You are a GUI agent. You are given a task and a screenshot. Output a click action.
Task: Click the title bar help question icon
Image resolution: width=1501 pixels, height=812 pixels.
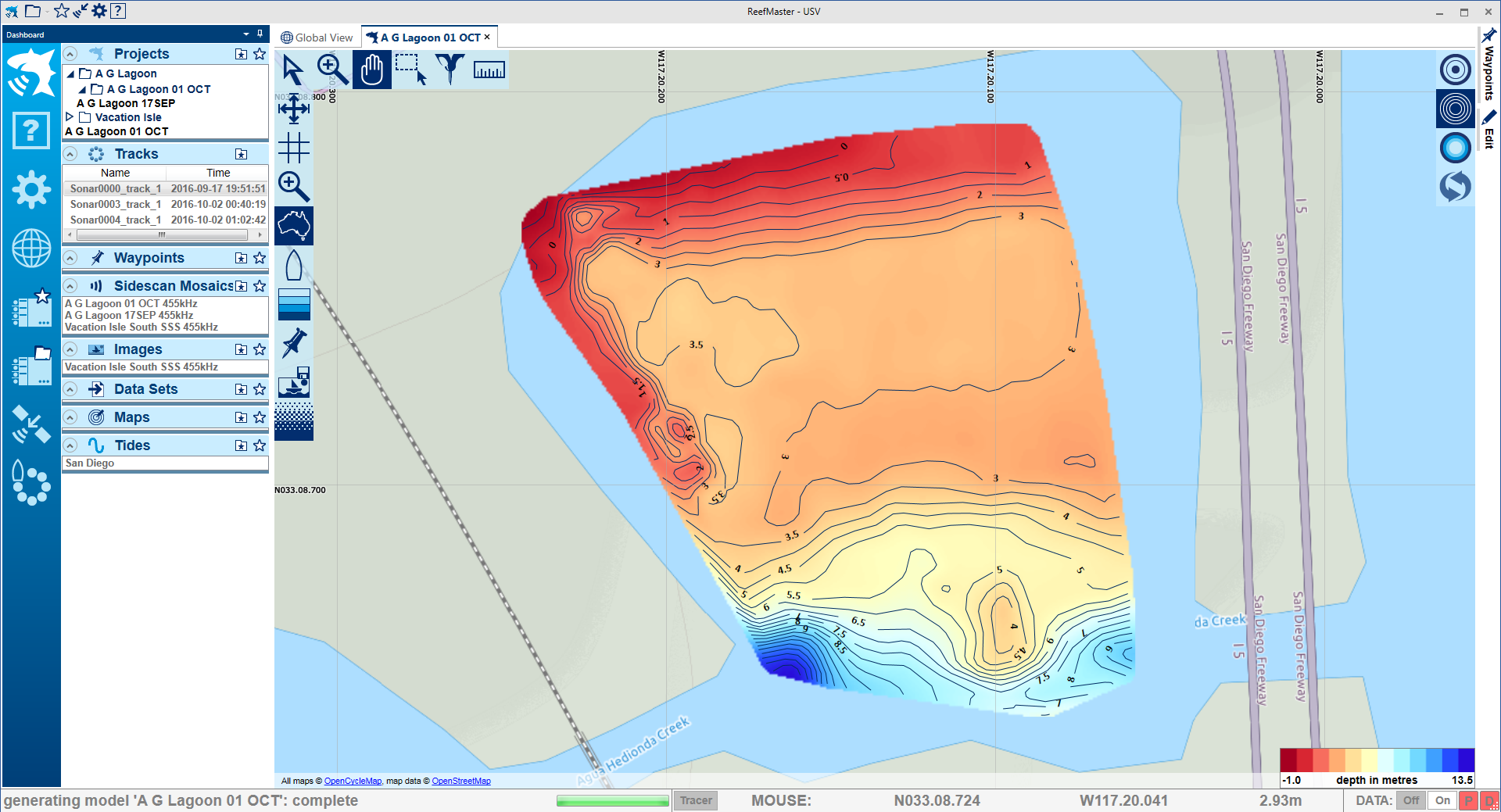click(x=118, y=11)
